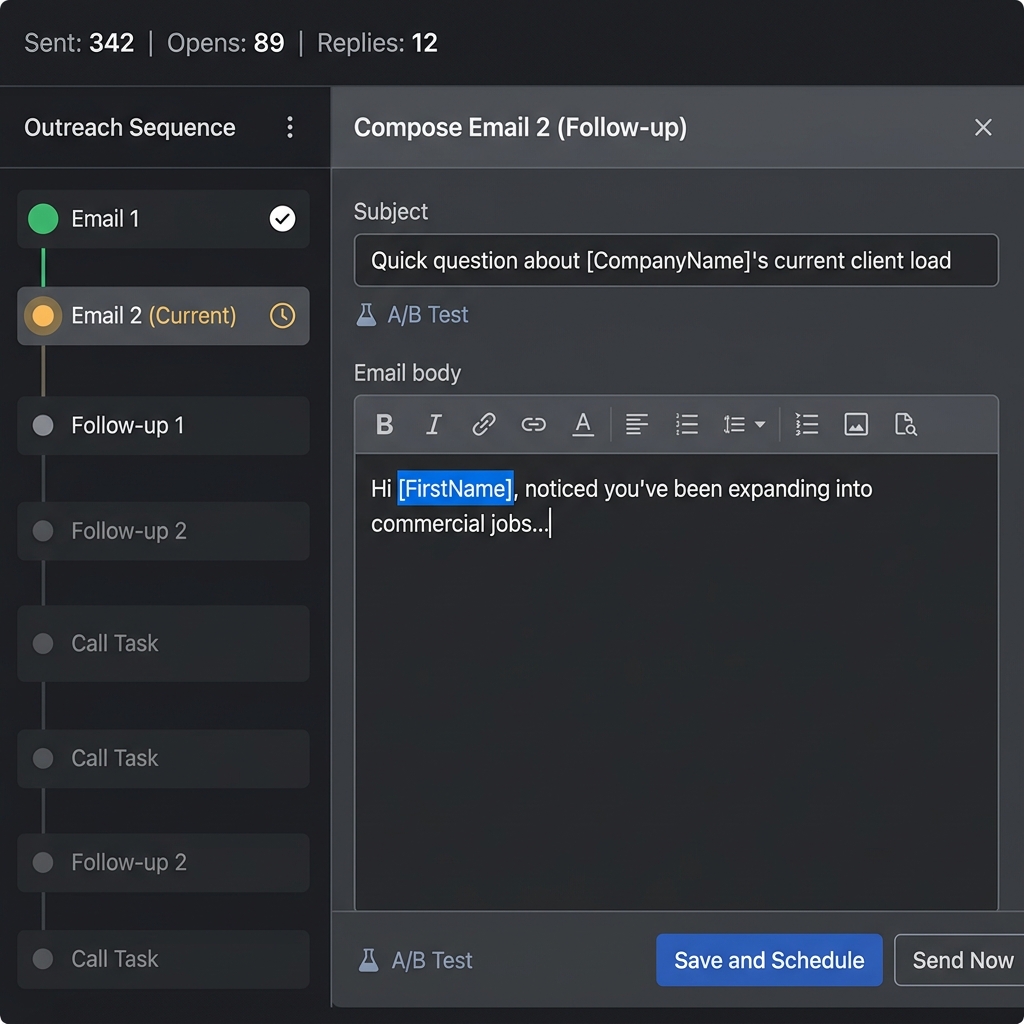
Task: Insert a numbered list
Action: click(x=686, y=424)
